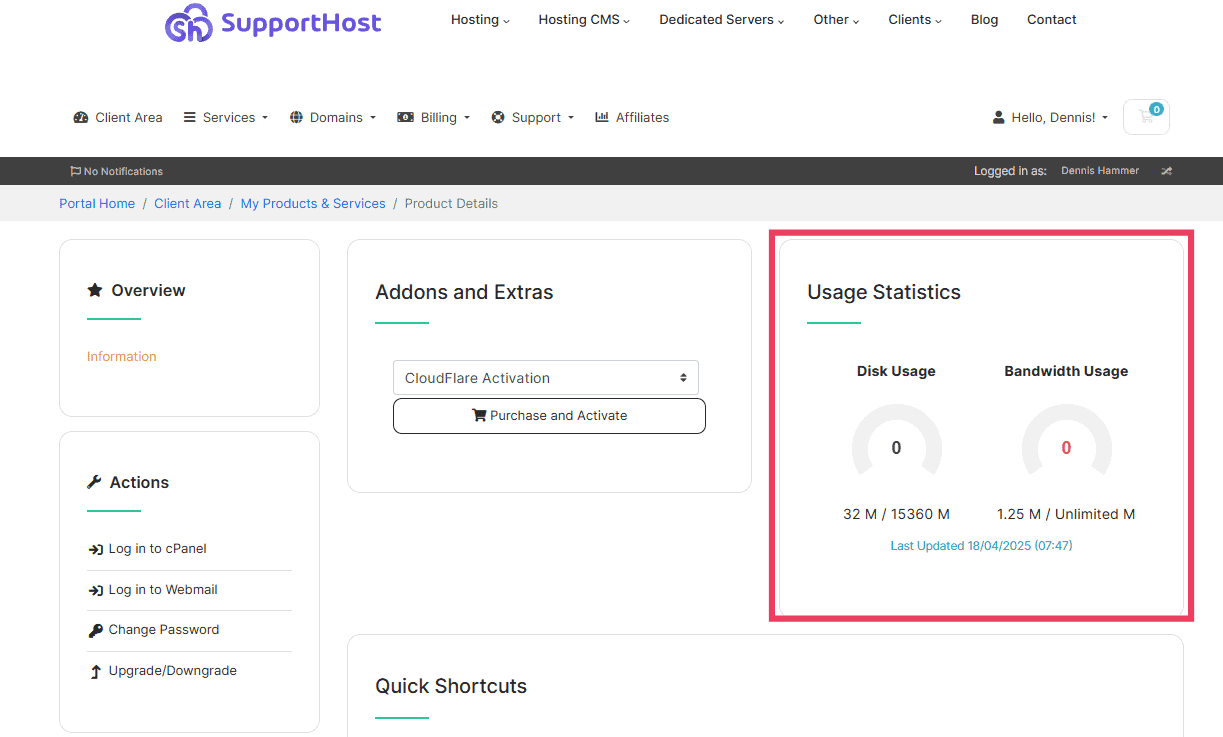Click the life-ring icon beside Support
Image resolution: width=1223 pixels, height=737 pixels.
coord(498,117)
